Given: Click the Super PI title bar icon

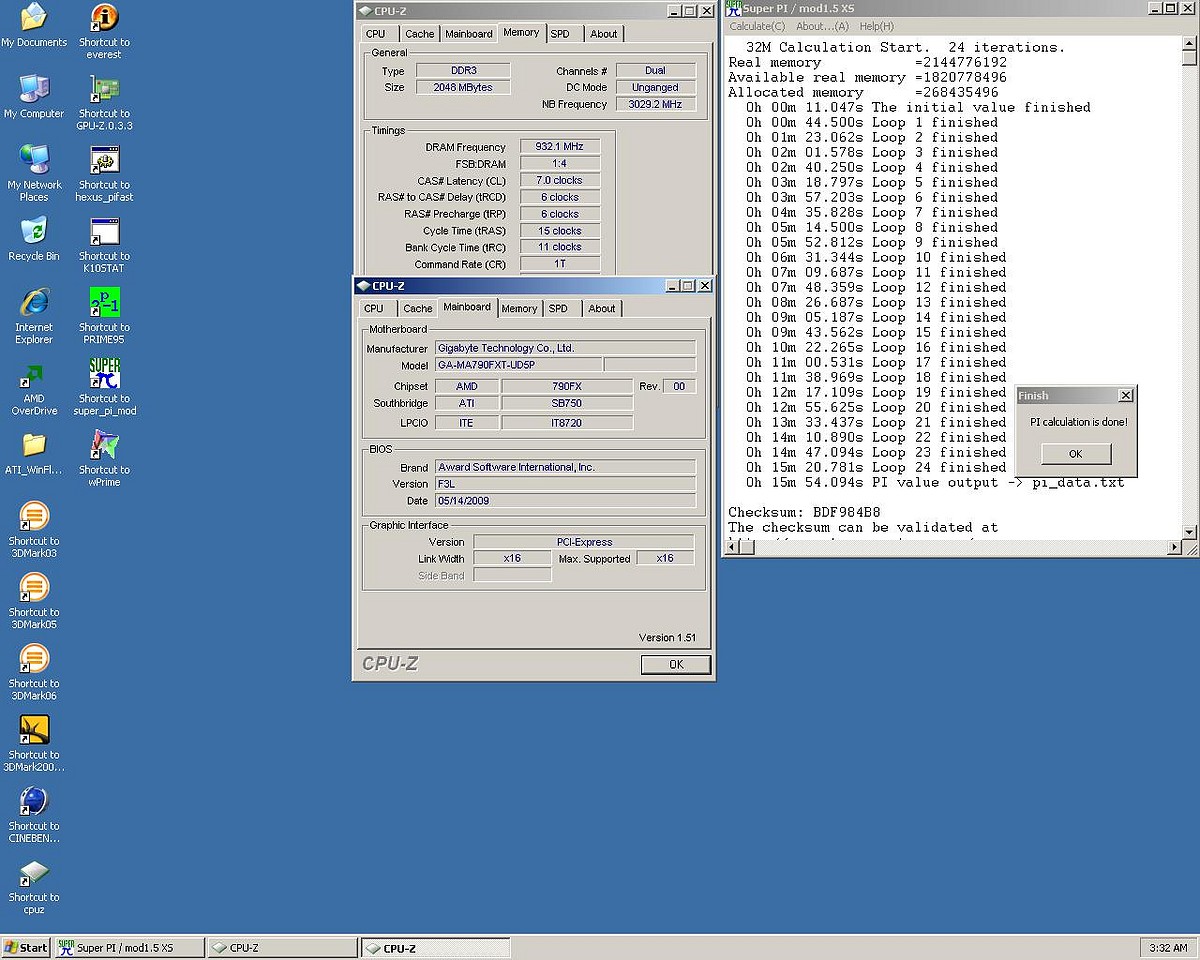Looking at the screenshot, I should [734, 8].
